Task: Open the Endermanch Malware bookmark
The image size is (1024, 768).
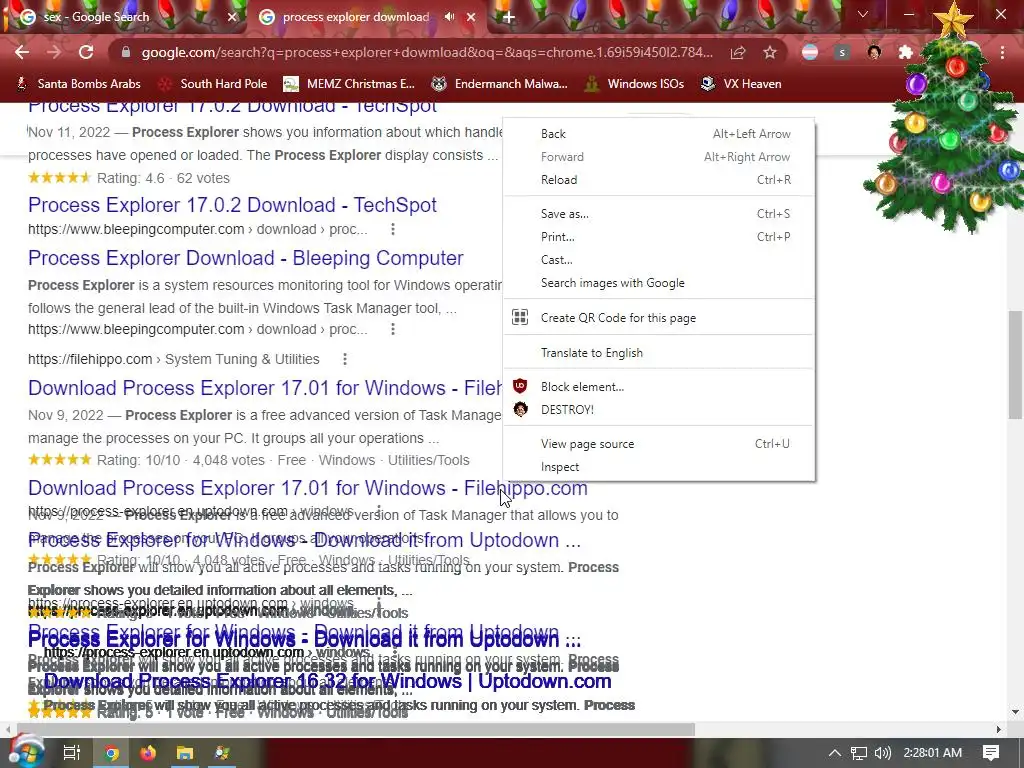Action: click(x=500, y=84)
